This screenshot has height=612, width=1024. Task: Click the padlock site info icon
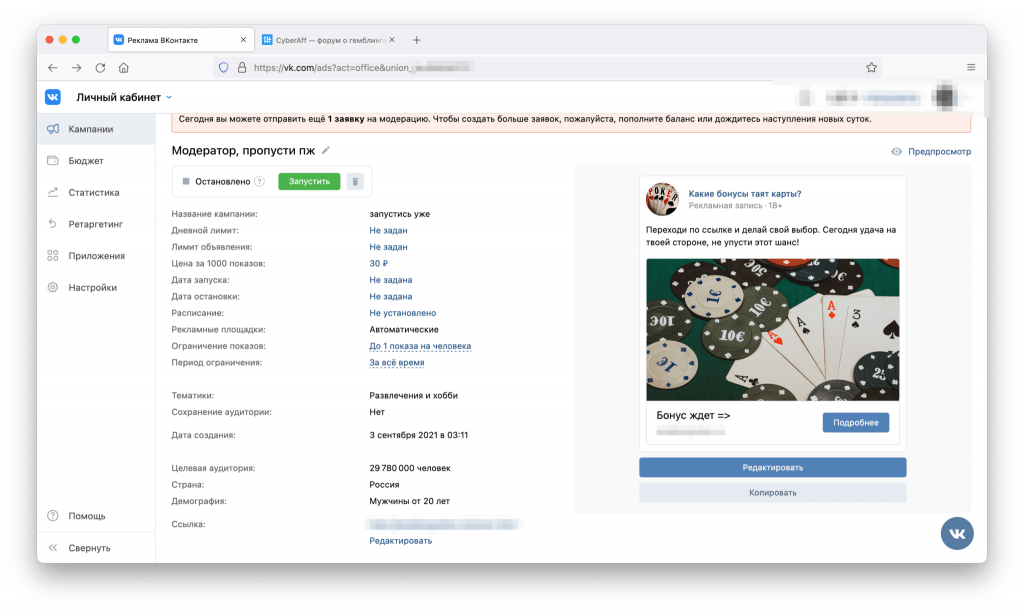242,67
